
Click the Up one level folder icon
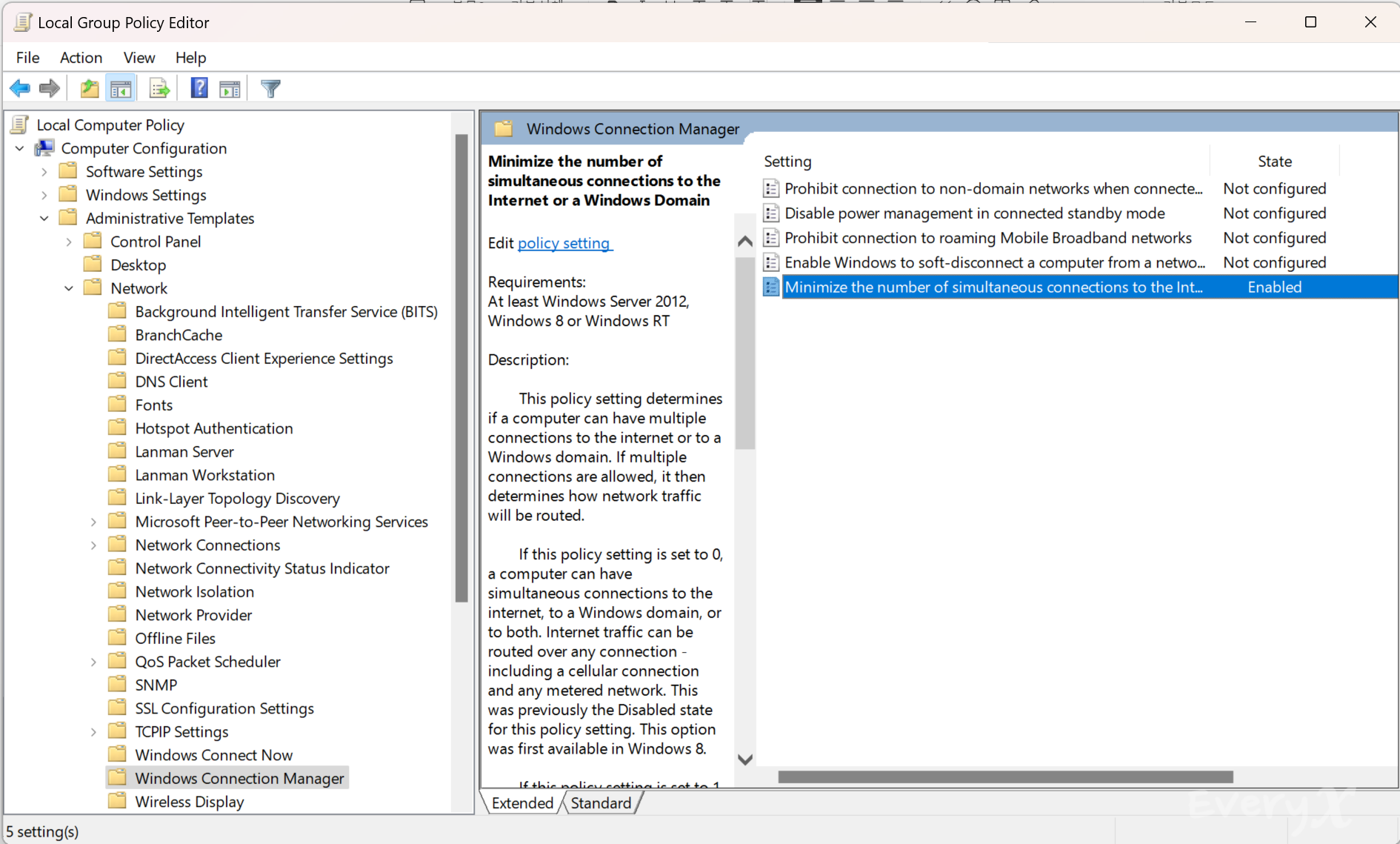point(90,89)
